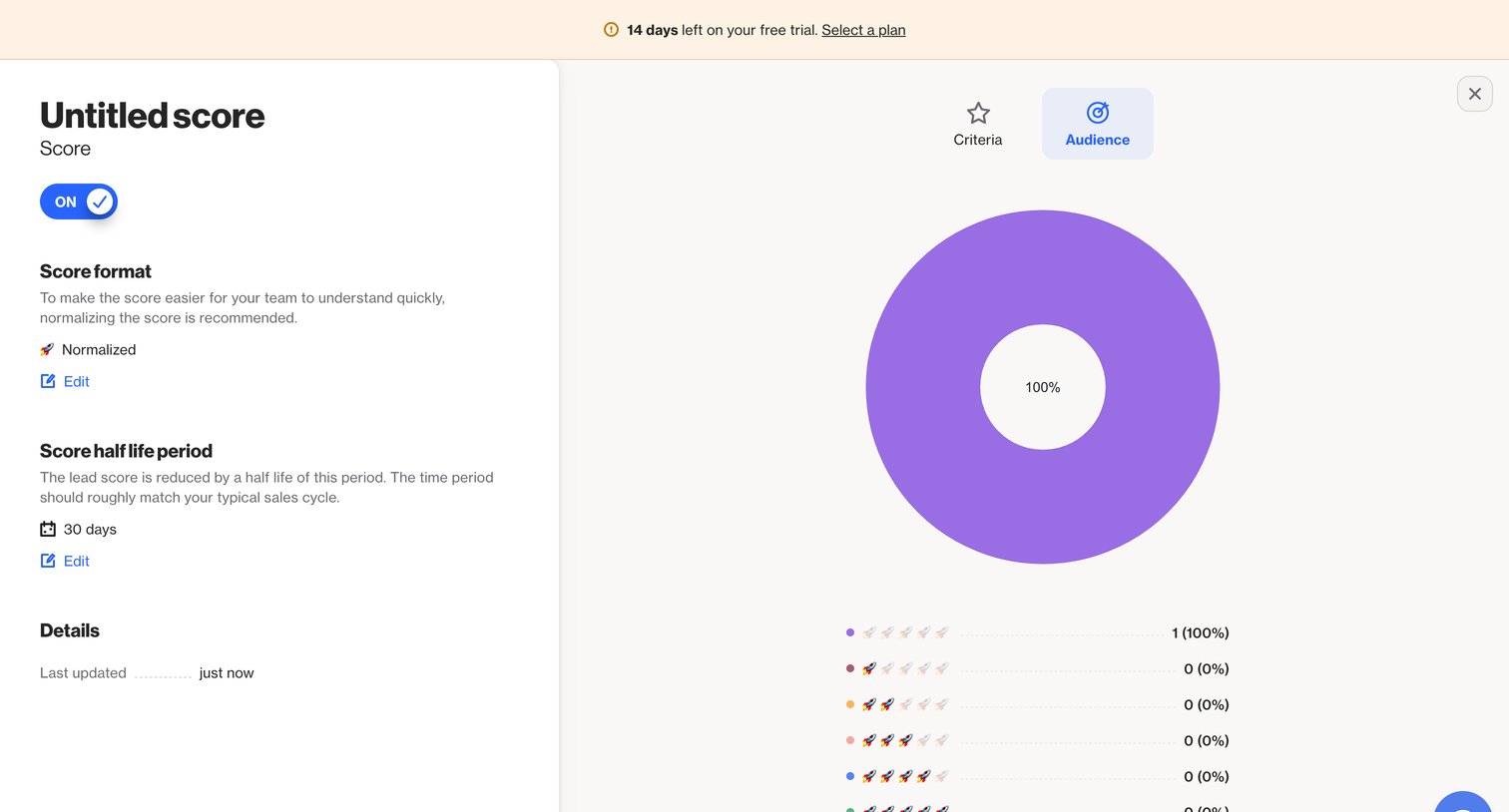
Task: Click the 'Normalized' format label
Action: pyautogui.click(x=99, y=349)
